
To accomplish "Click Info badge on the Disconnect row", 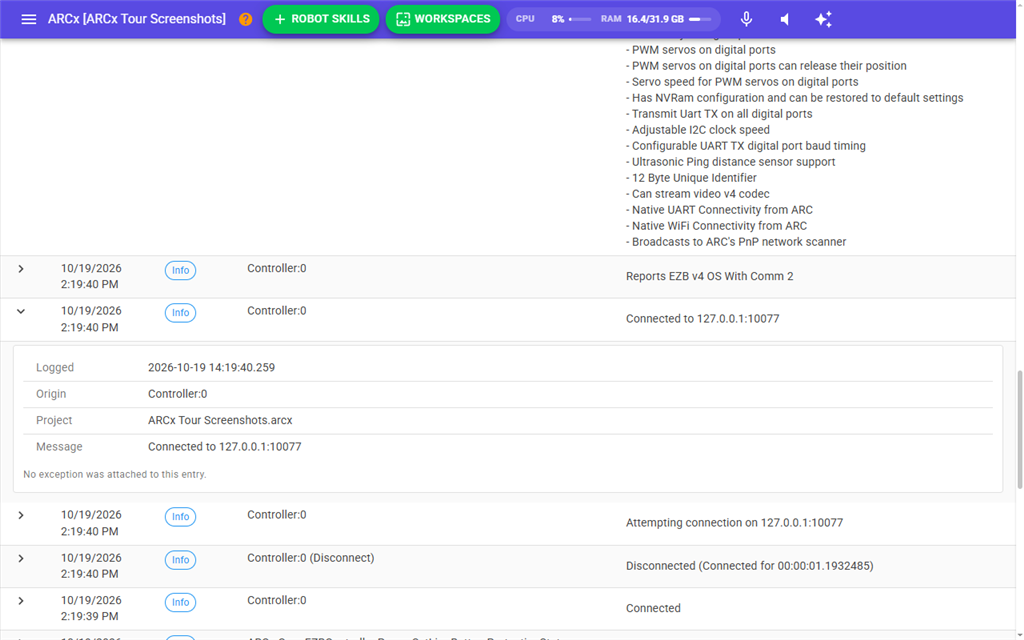I will [180, 560].
